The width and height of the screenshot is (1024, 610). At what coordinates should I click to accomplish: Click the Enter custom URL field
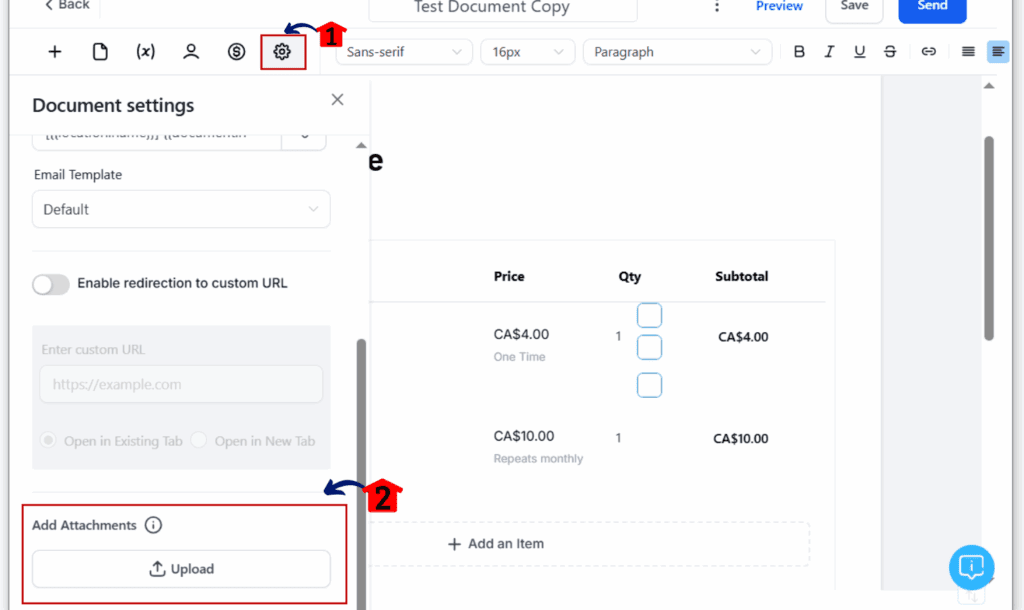(x=181, y=384)
